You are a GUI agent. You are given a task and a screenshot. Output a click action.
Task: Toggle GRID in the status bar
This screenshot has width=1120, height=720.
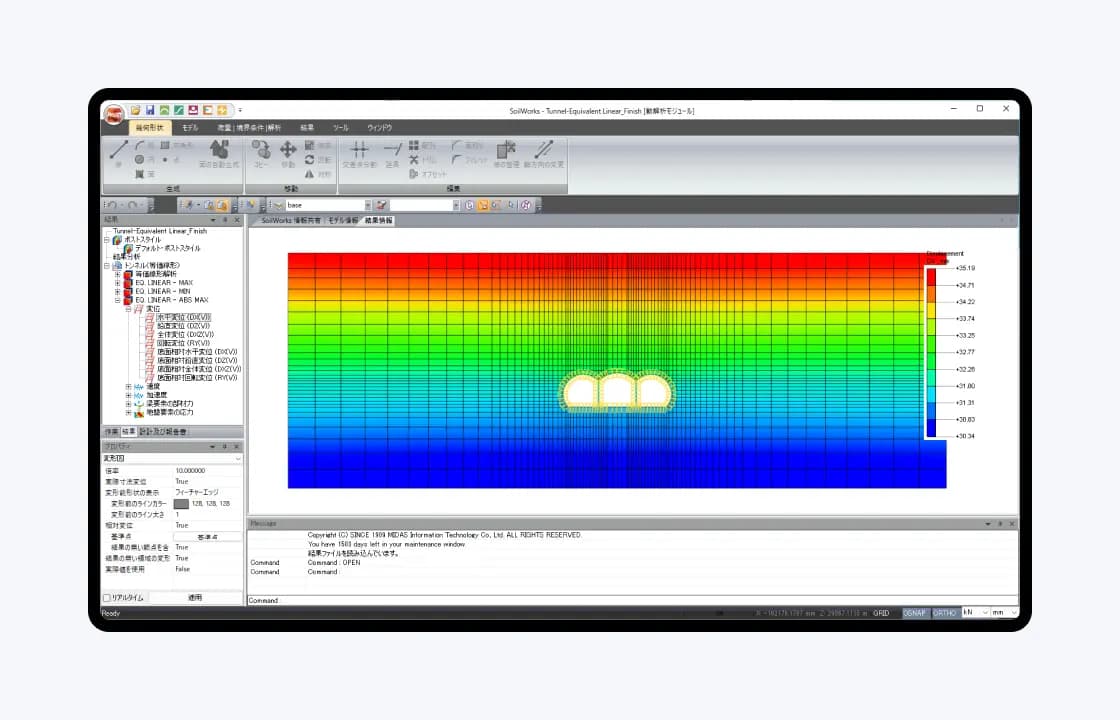point(881,613)
